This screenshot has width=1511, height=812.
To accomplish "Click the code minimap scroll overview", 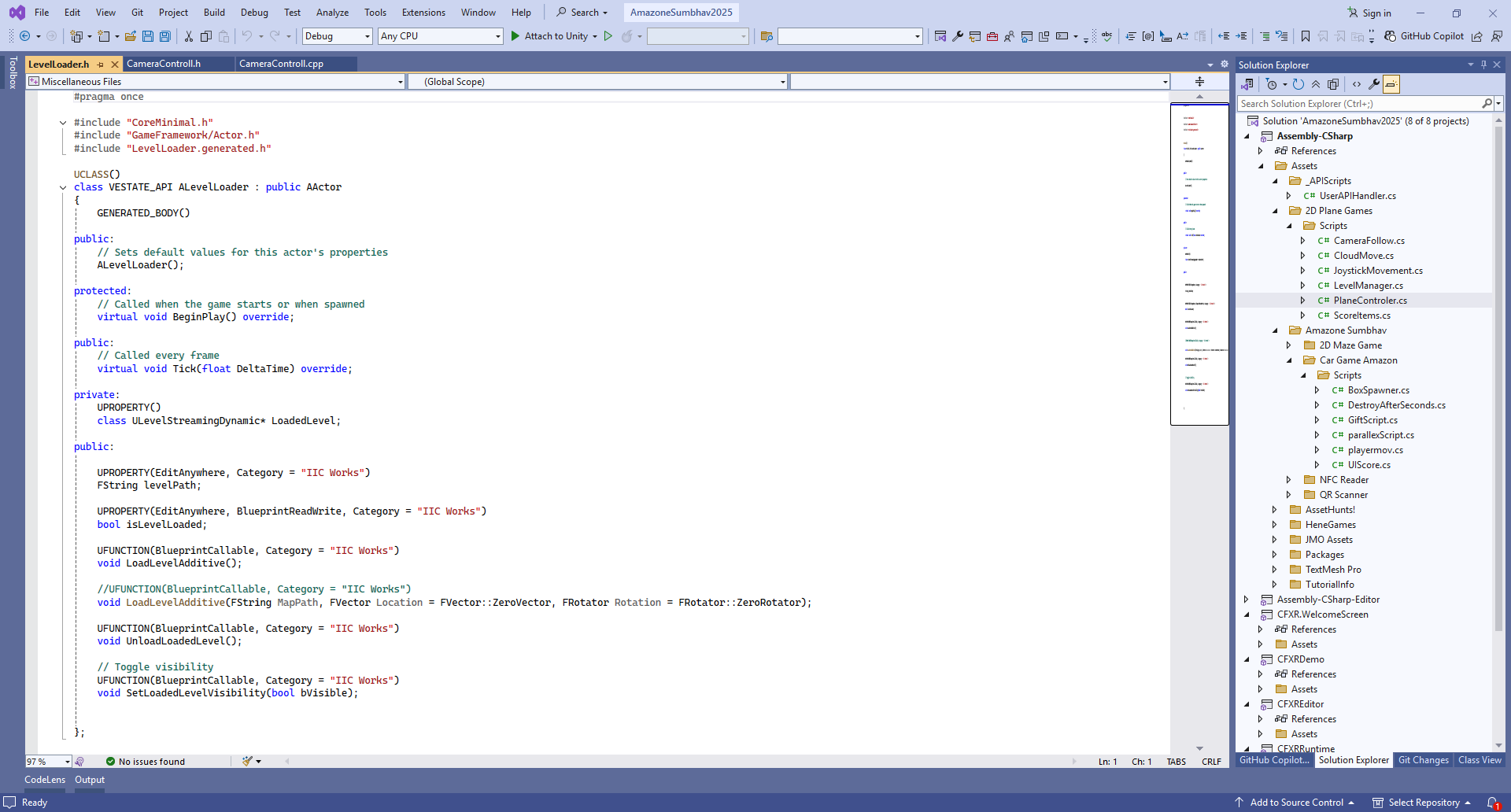I will coord(1199,264).
